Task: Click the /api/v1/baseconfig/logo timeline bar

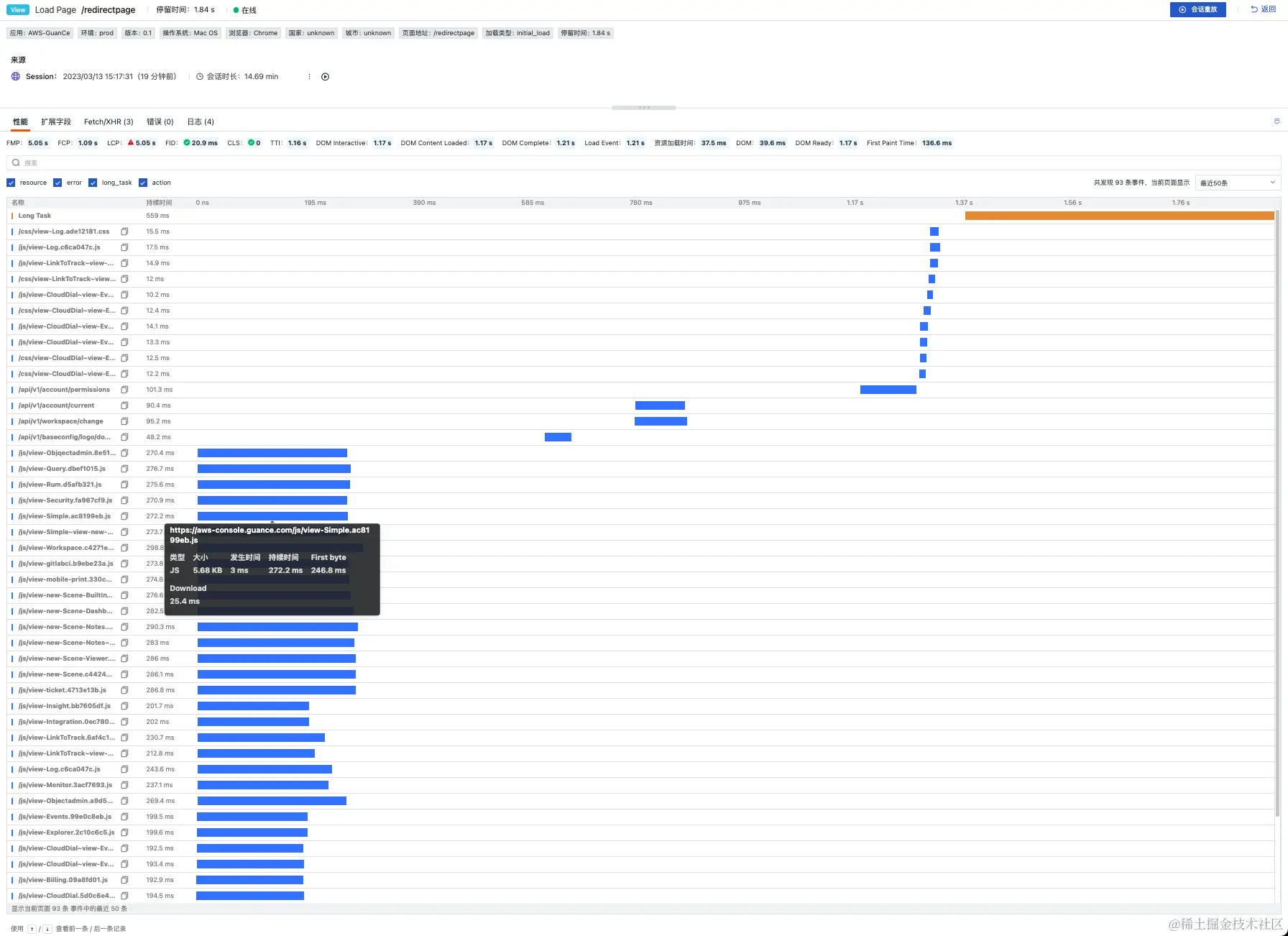Action: tap(558, 437)
